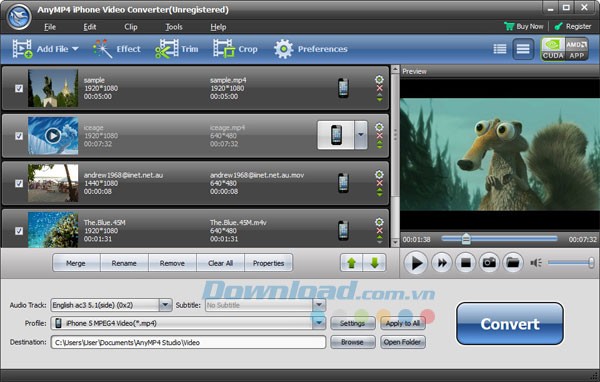
Task: Click Register link
Action: tap(573, 26)
